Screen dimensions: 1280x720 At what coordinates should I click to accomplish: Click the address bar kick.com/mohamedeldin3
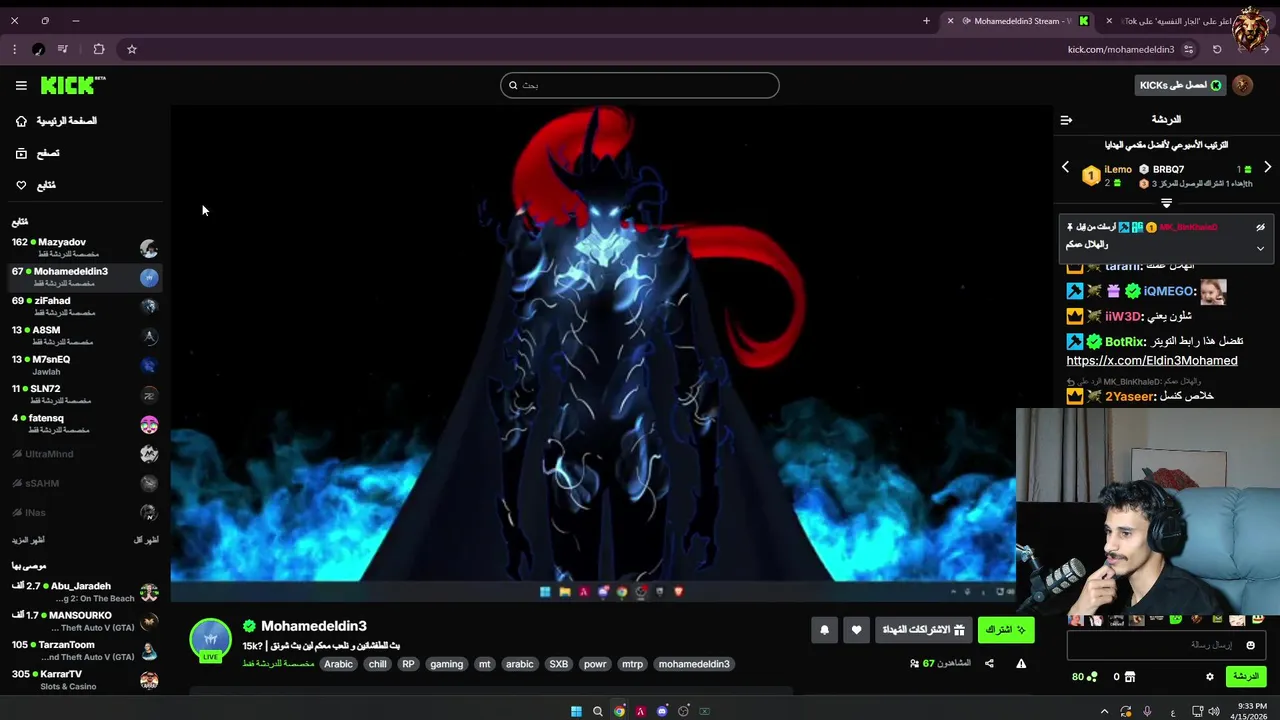pyautogui.click(x=1120, y=49)
